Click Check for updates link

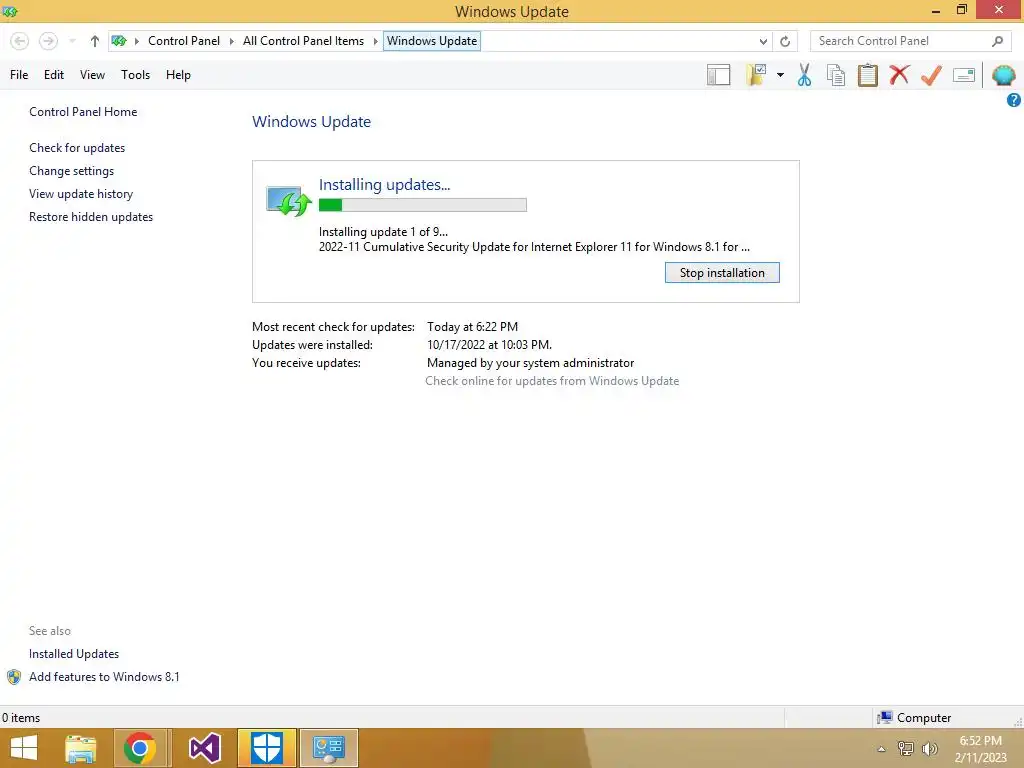[x=77, y=148]
